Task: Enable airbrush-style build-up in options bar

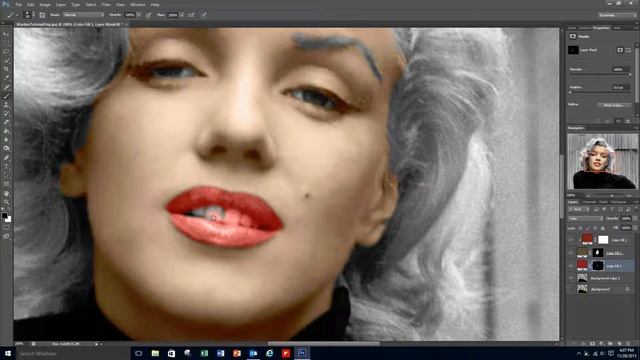Action: pyautogui.click(x=191, y=15)
